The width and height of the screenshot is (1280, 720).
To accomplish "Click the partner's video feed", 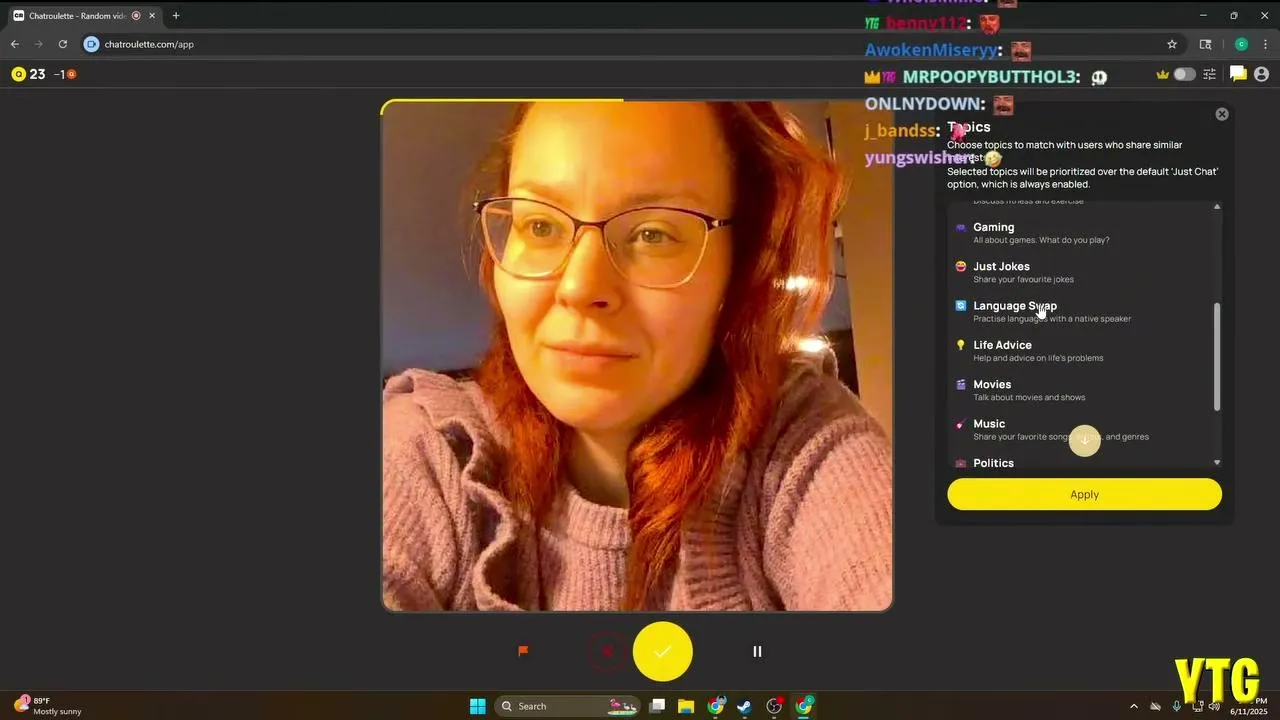I will coord(637,355).
